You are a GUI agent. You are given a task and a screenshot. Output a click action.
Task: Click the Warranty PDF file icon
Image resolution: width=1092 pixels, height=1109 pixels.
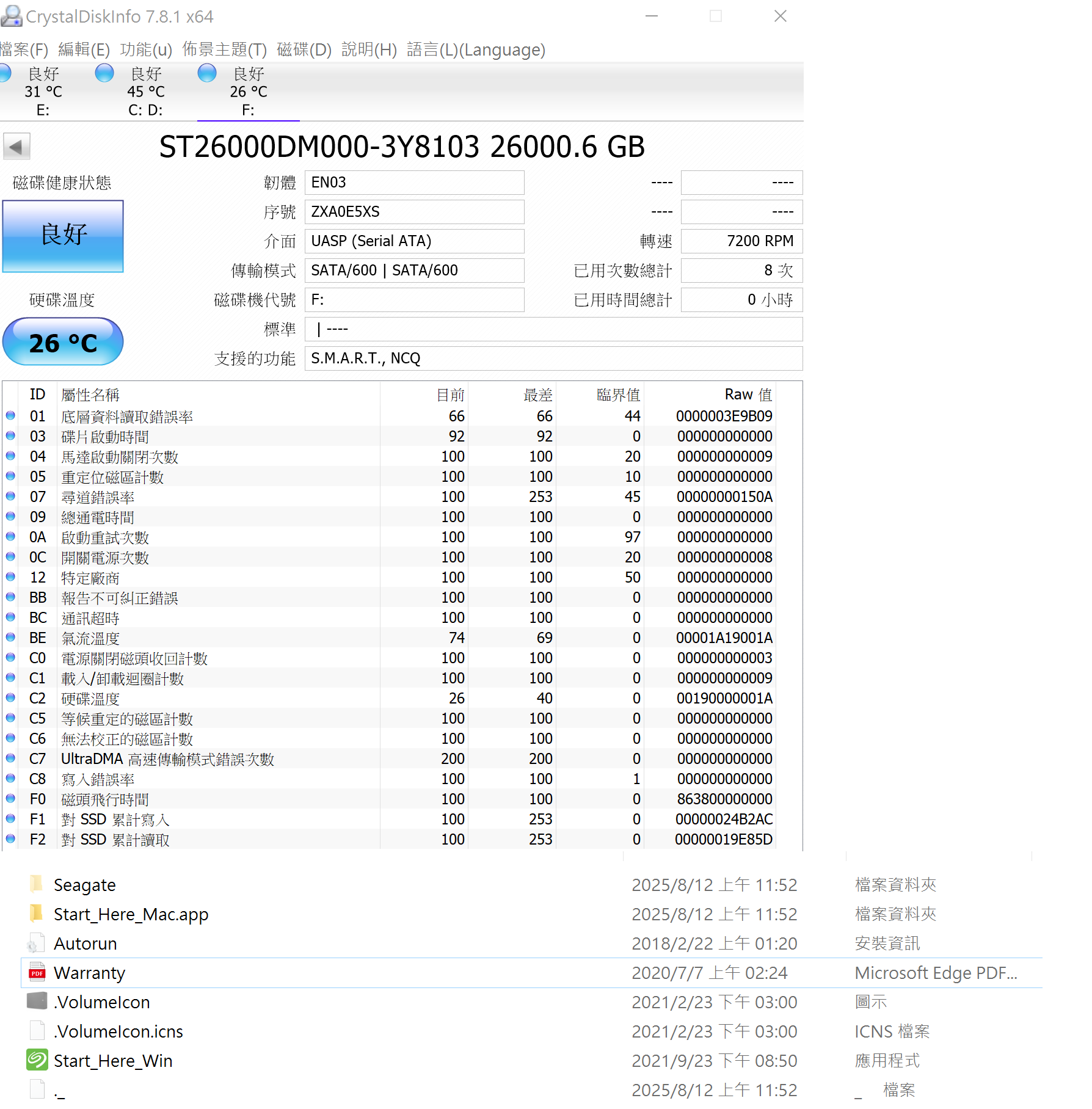point(37,973)
